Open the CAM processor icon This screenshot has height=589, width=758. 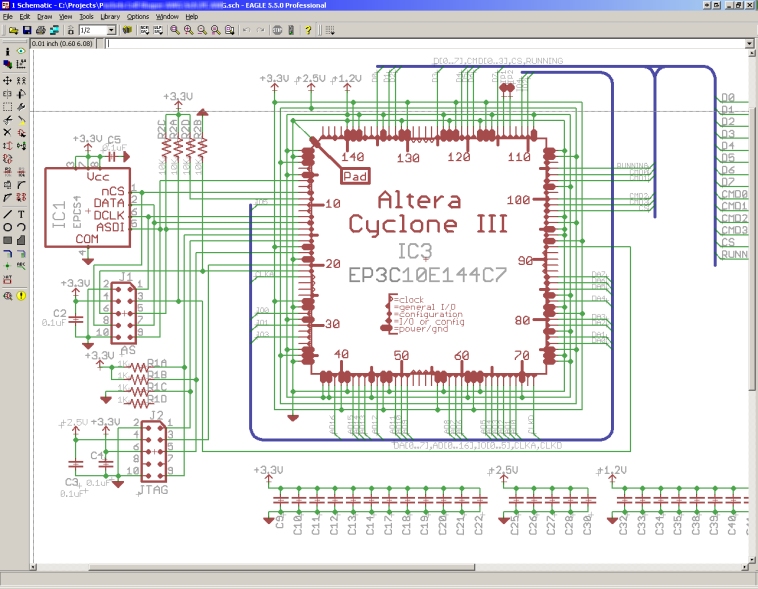(x=54, y=30)
